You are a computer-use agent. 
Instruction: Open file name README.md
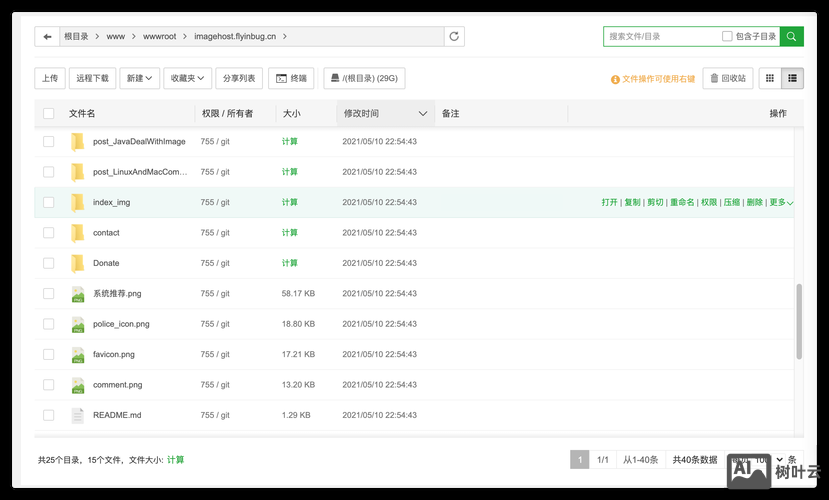click(117, 415)
